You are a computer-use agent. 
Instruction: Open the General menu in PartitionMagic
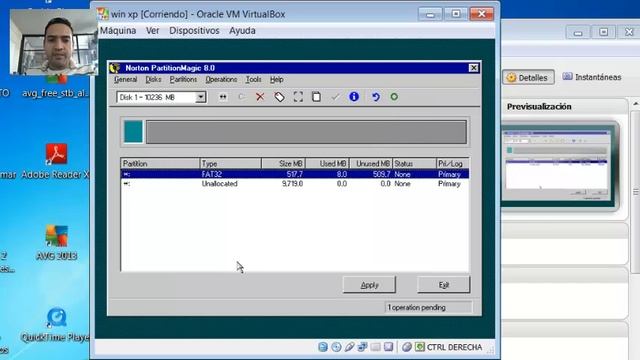(125, 79)
